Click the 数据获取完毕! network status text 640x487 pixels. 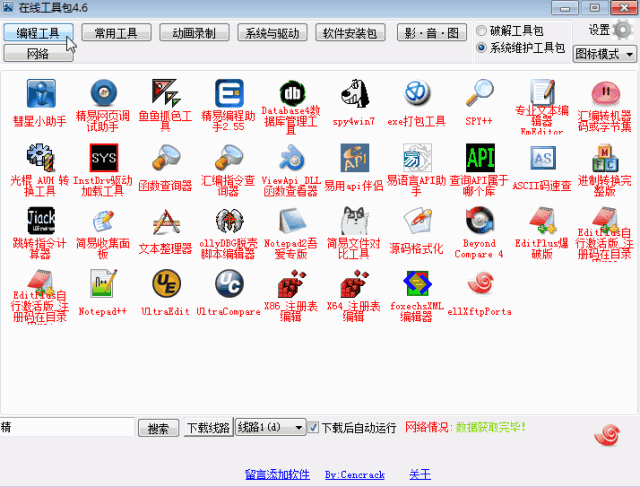pyautogui.click(x=491, y=427)
